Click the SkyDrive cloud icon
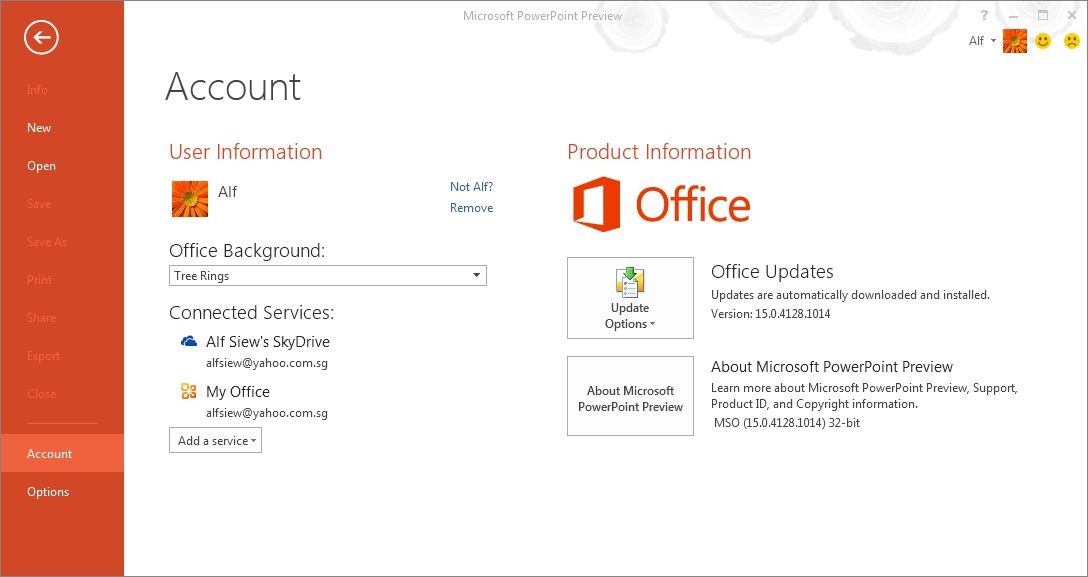This screenshot has height=577, width=1088. tap(188, 341)
